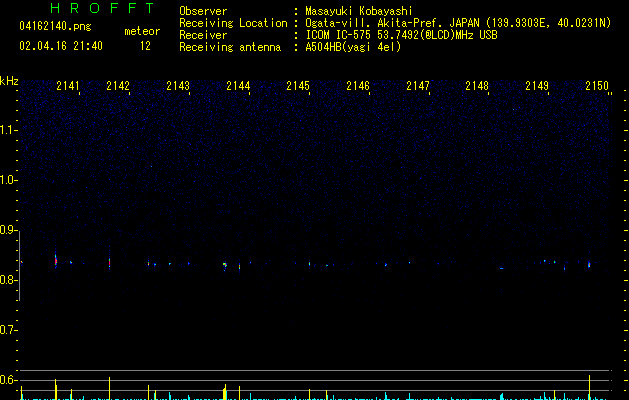
Task: Click the 2146 time marker
Action: coord(358,86)
